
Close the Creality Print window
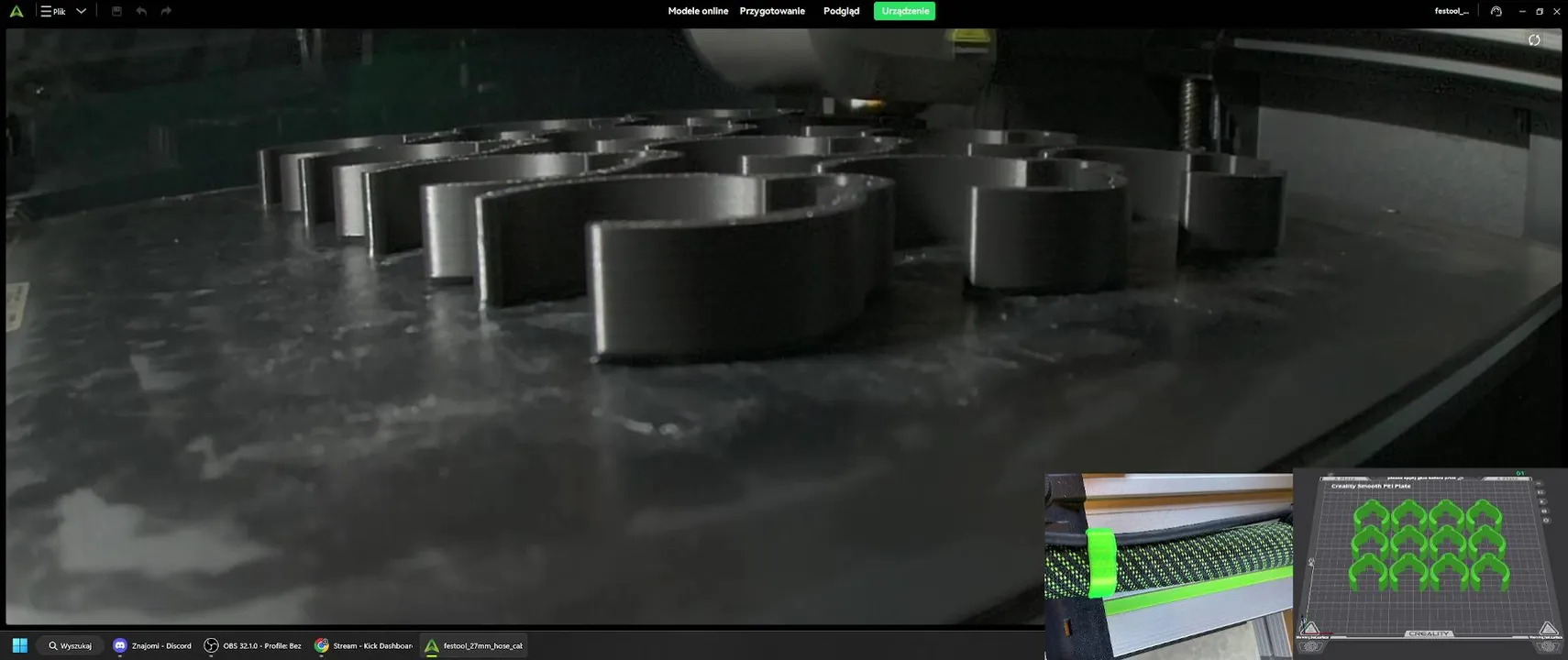[1557, 11]
